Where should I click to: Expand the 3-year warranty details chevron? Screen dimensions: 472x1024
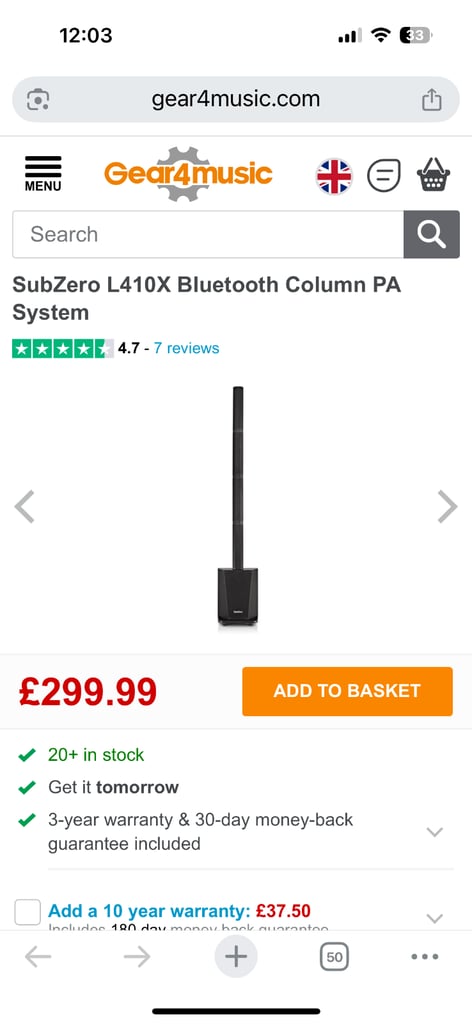tap(434, 832)
